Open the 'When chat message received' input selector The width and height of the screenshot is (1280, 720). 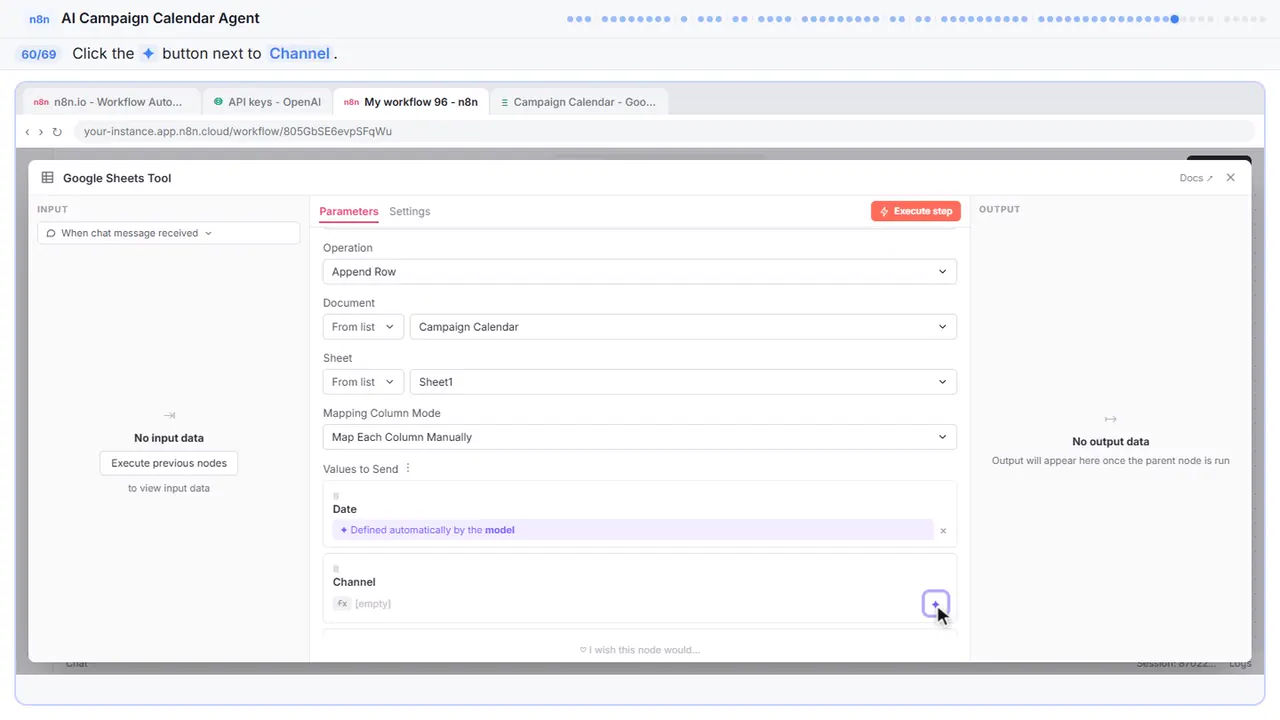(x=168, y=233)
